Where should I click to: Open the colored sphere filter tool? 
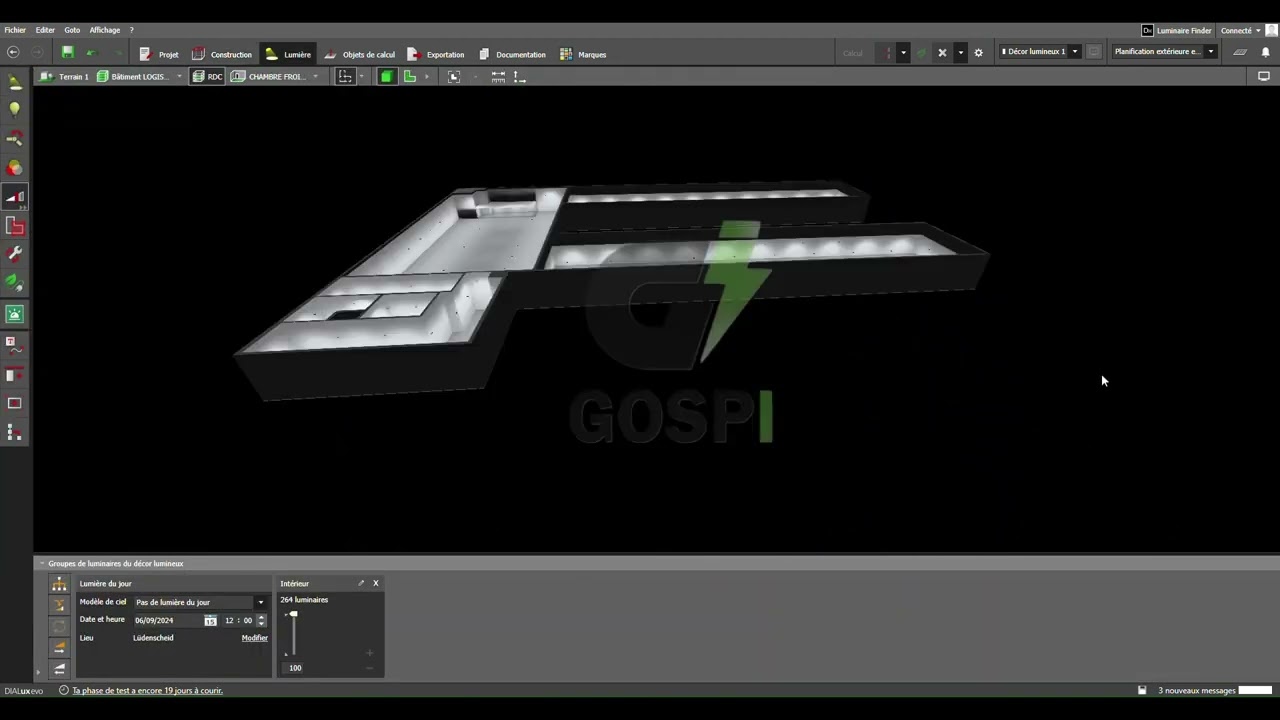[15, 168]
